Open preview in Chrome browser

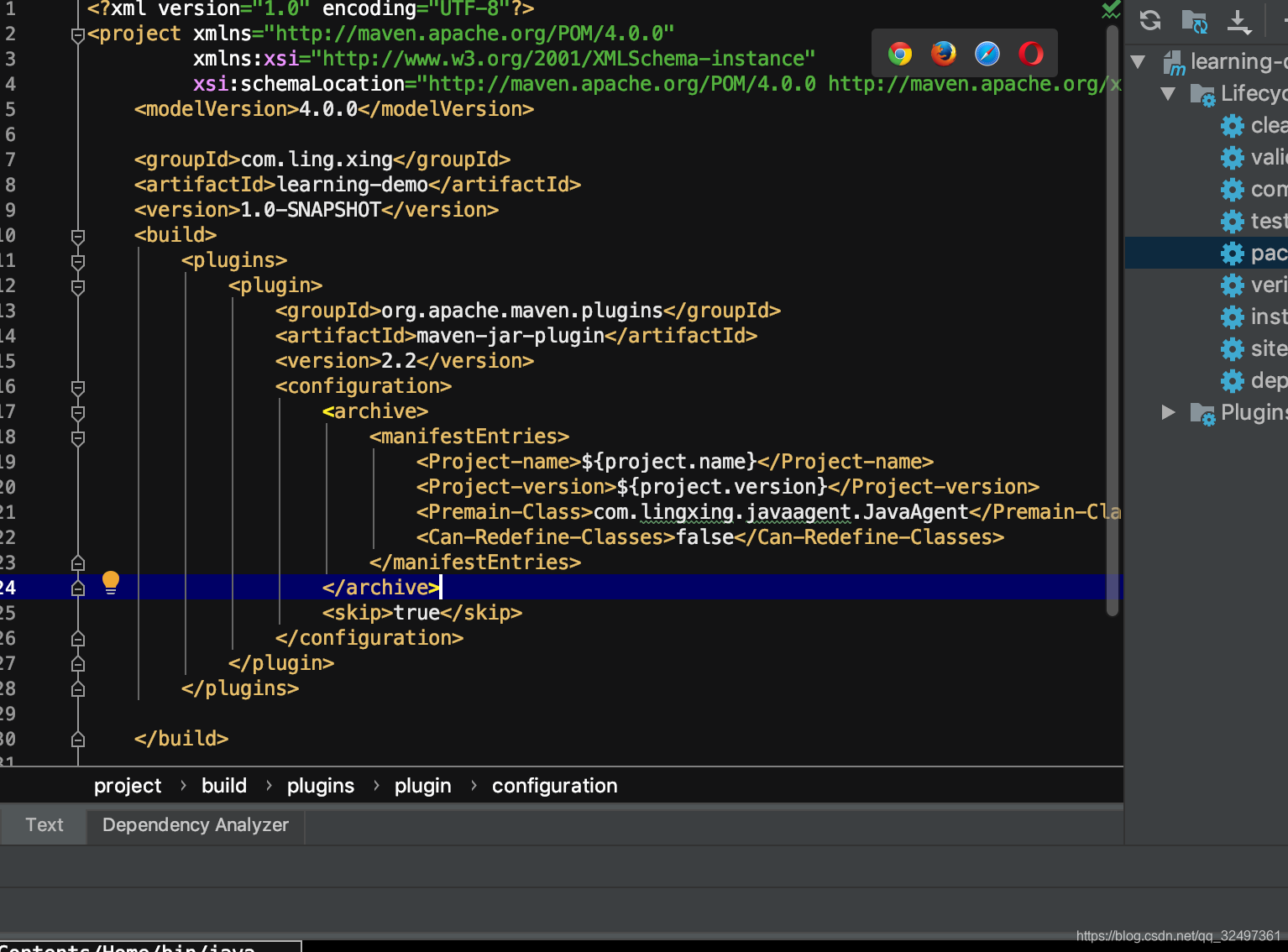[900, 54]
